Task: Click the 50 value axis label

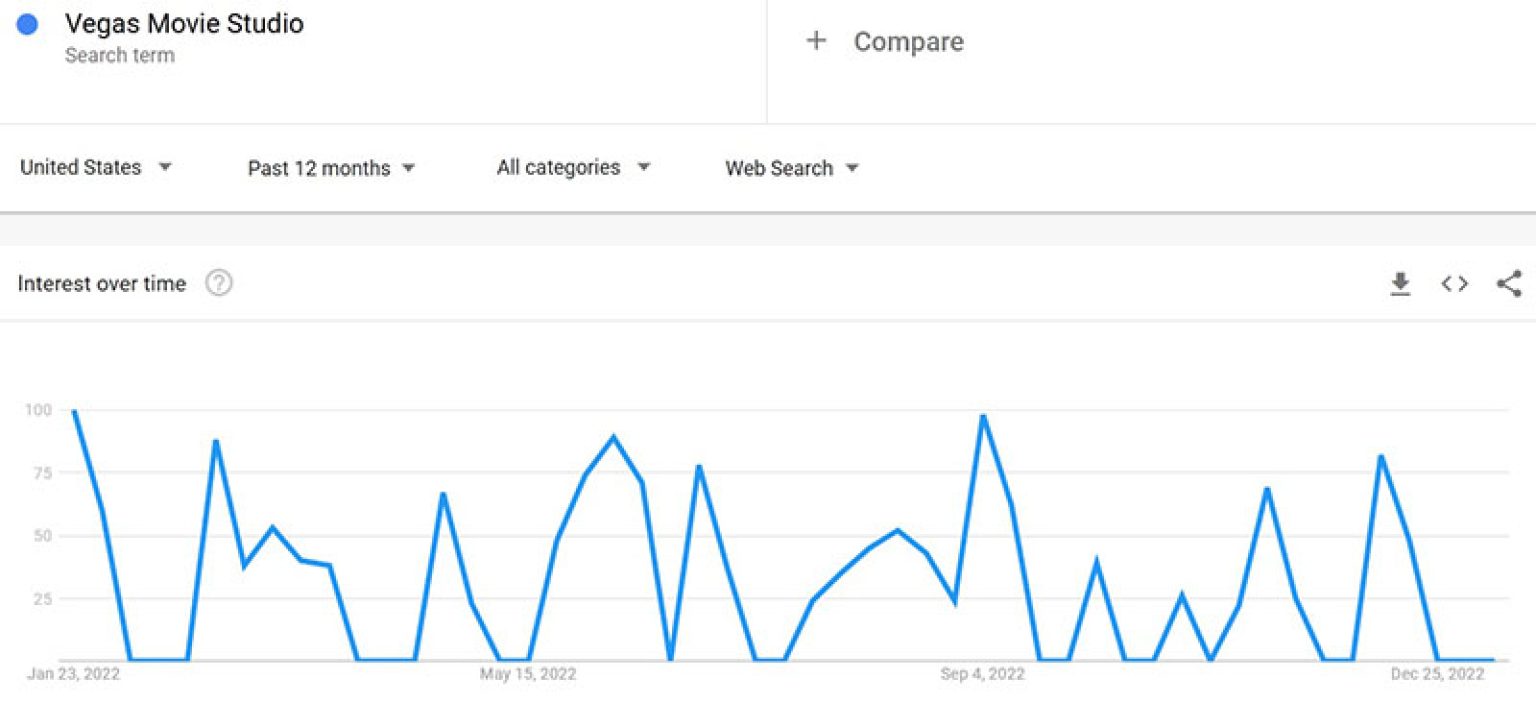Action: tap(41, 536)
